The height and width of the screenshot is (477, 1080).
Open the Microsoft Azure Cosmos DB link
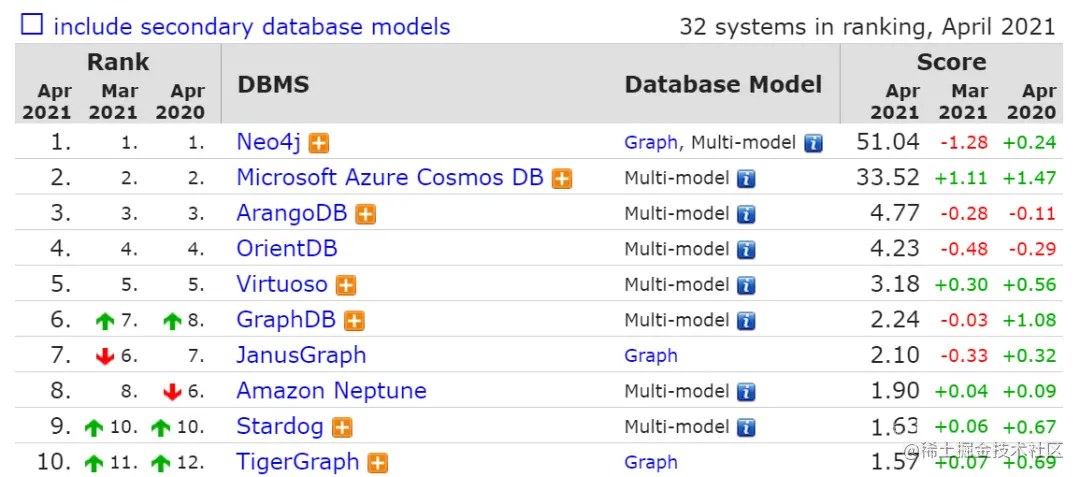click(x=389, y=178)
